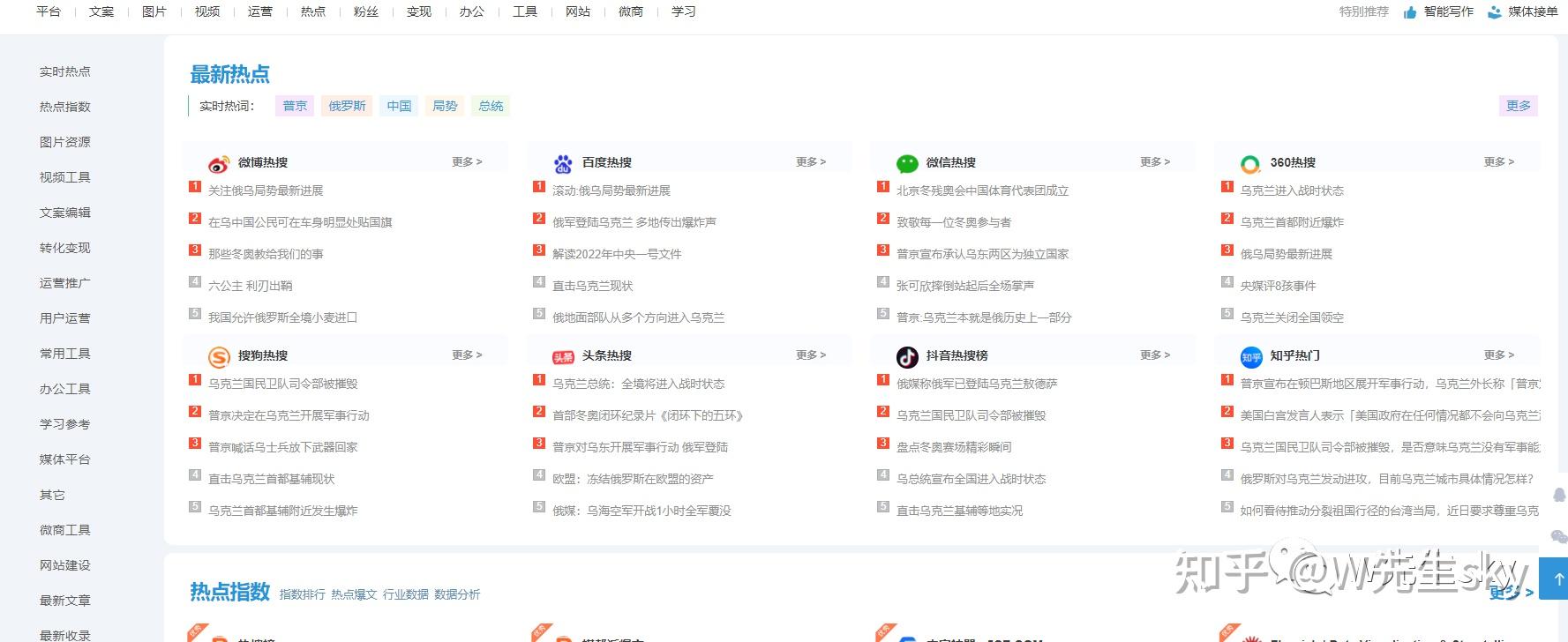Expand 更多 for 百度热搜
This screenshot has height=642, width=1568.
[811, 162]
